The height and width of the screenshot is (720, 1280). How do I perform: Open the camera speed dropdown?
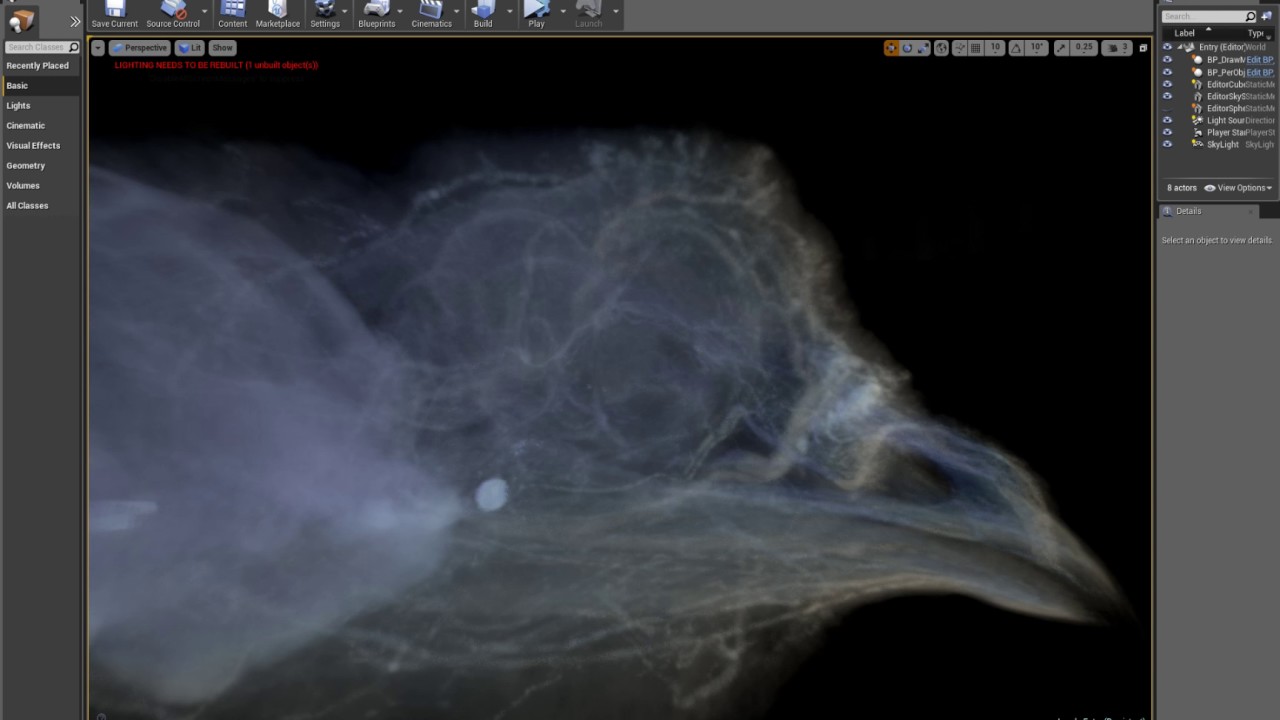1119,48
